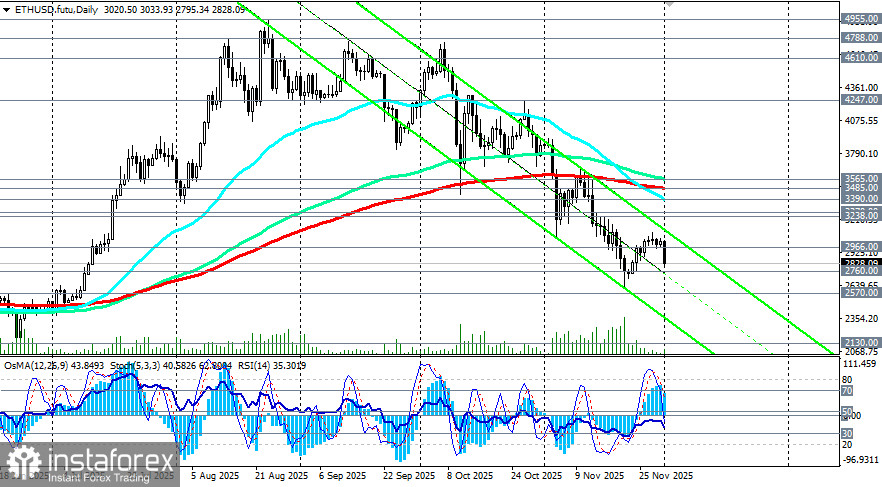Select the 3238.00 price level label
The height and width of the screenshot is (487, 882).
pos(861,215)
